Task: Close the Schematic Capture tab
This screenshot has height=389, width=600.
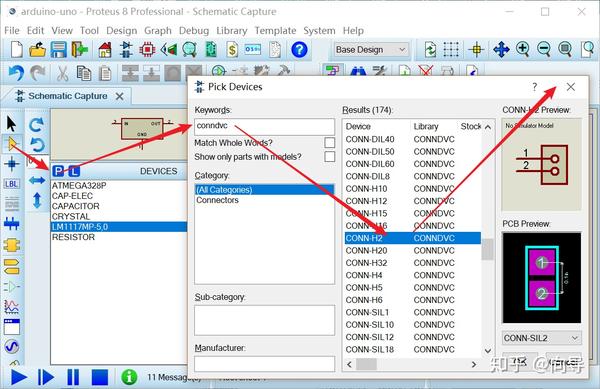Action: pyautogui.click(x=119, y=96)
